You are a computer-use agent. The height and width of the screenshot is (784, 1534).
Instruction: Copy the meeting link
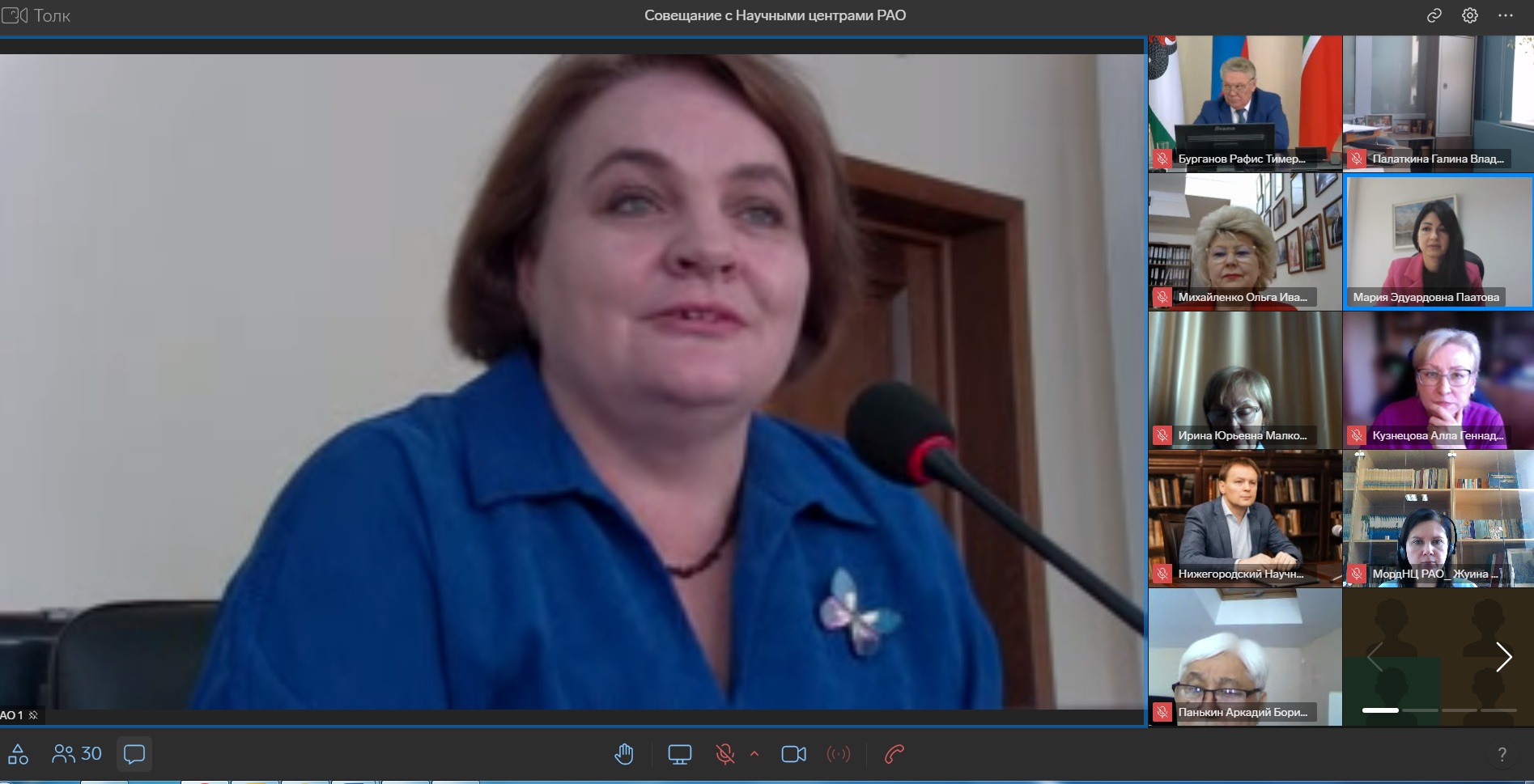[x=1434, y=15]
